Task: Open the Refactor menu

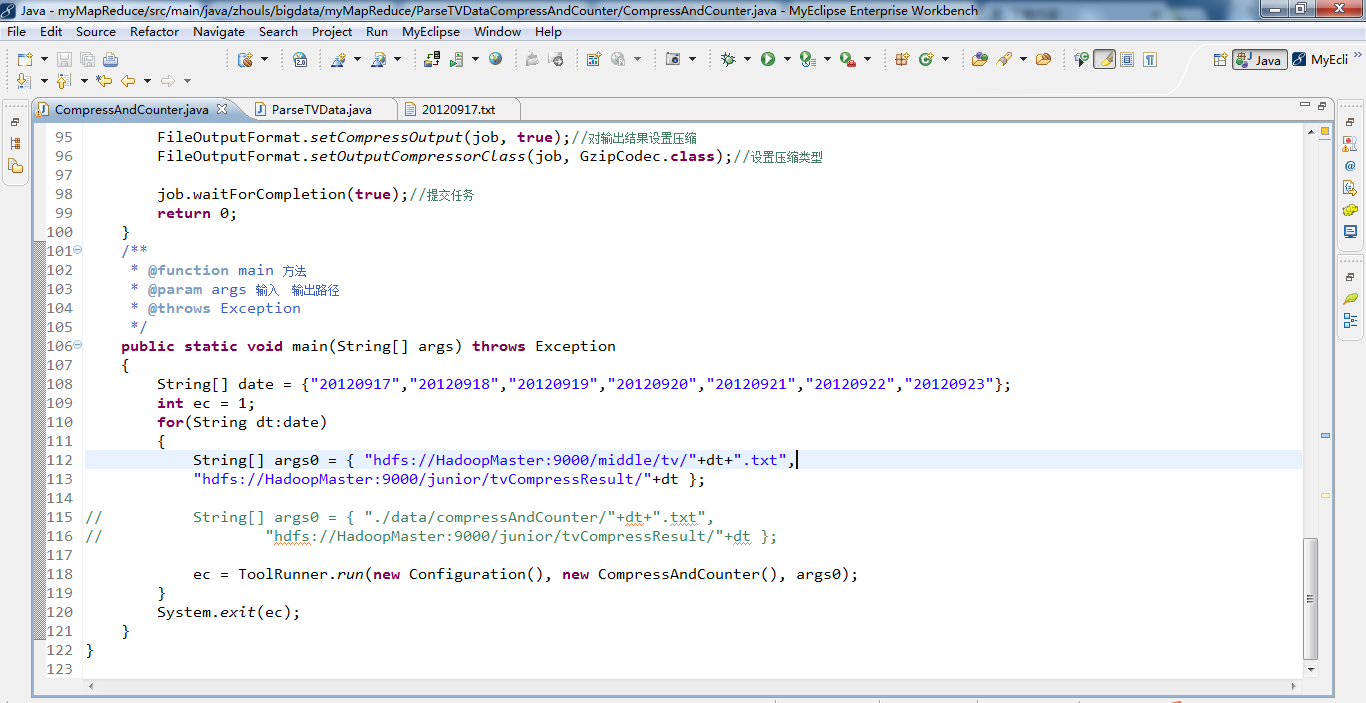Action: pyautogui.click(x=155, y=32)
